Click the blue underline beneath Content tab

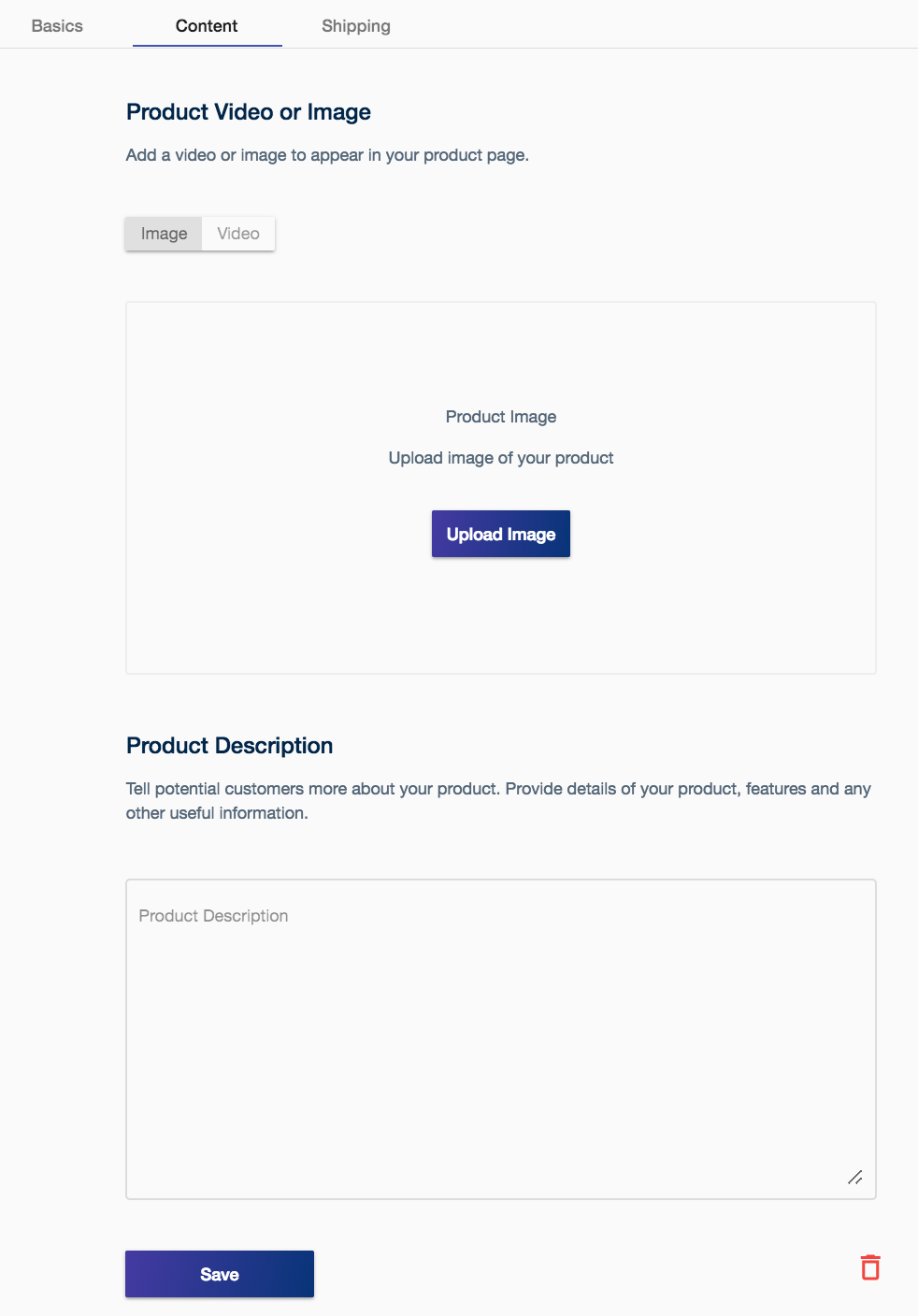pos(208,45)
